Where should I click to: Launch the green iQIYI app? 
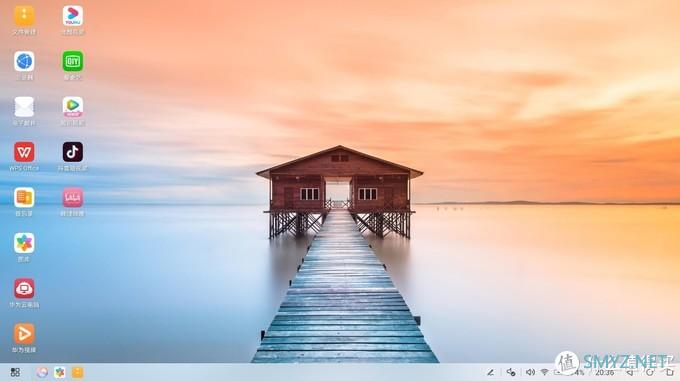point(72,62)
